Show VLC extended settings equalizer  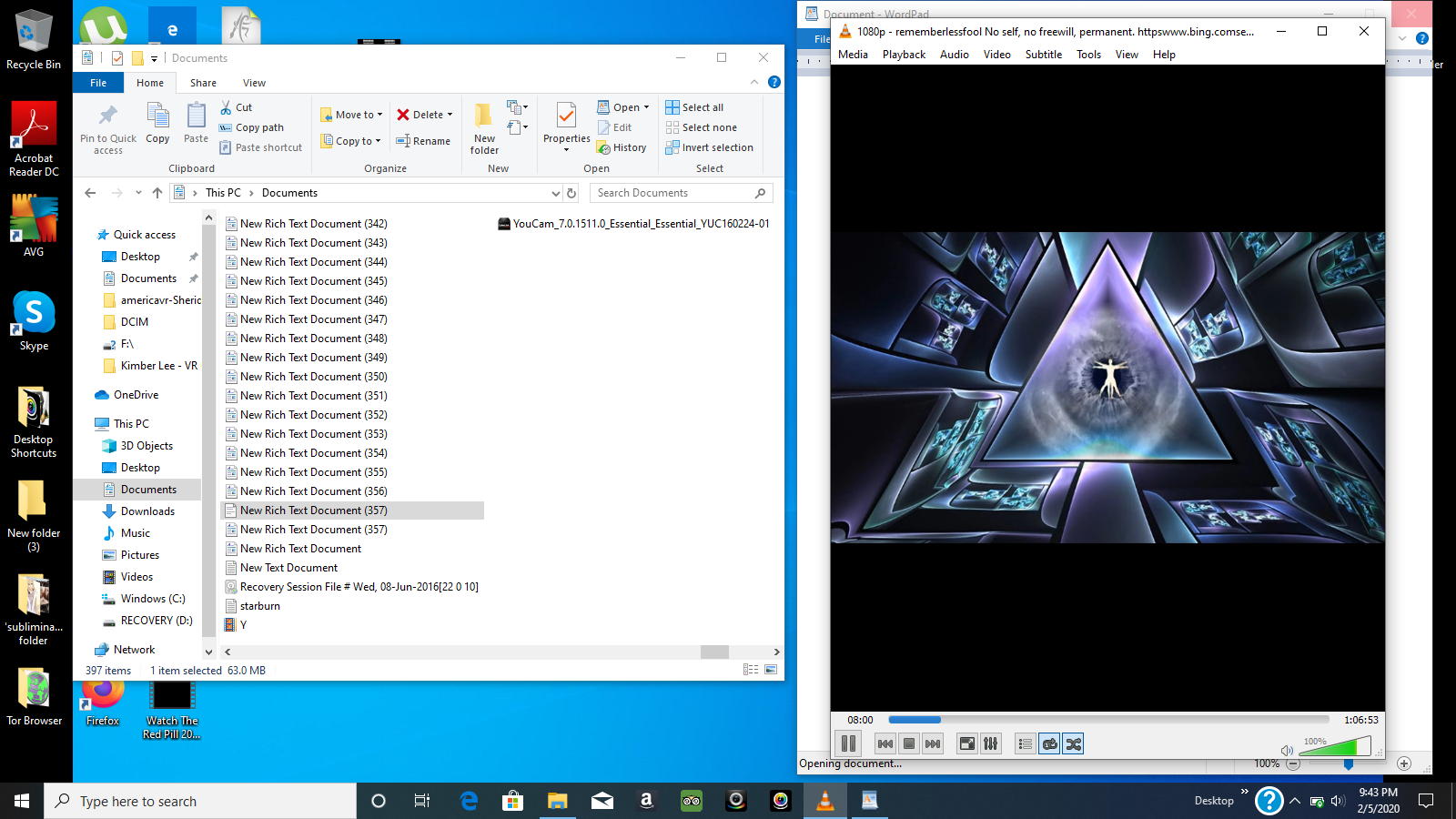pos(991,743)
